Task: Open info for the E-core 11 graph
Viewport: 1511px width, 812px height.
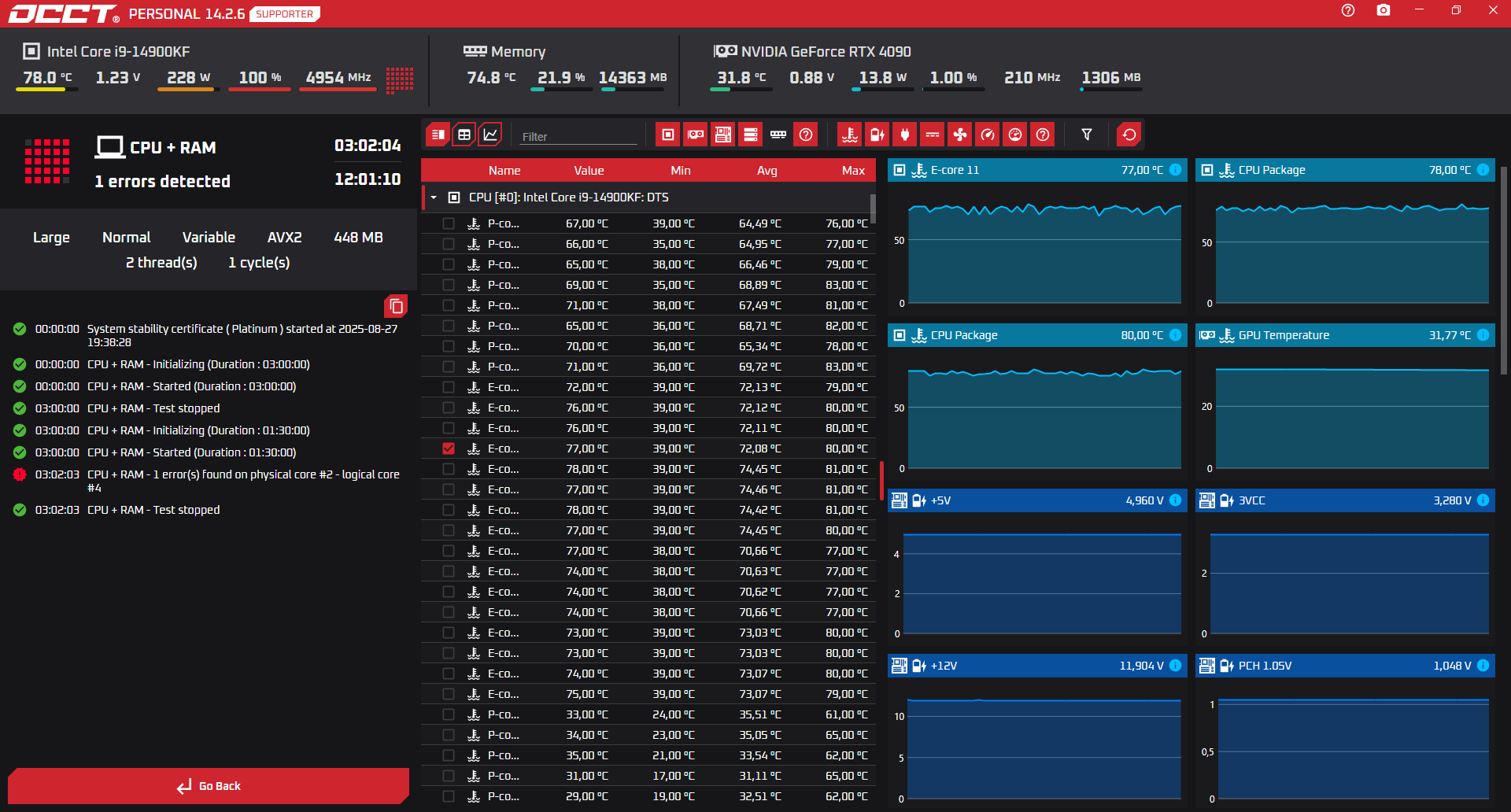Action: click(1175, 170)
